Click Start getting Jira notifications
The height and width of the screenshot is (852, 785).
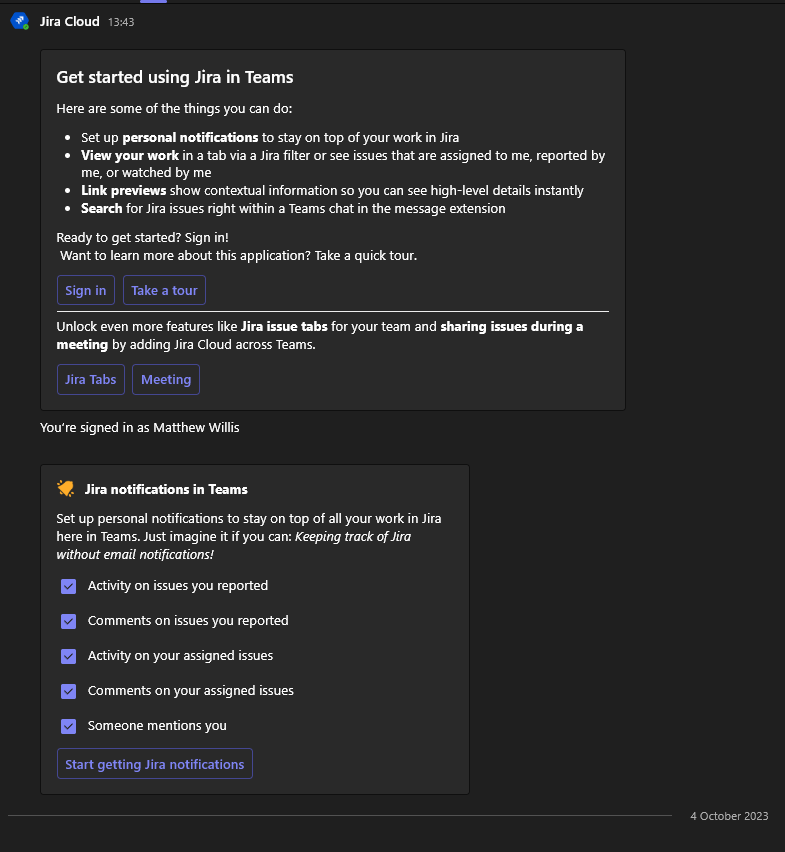click(154, 763)
